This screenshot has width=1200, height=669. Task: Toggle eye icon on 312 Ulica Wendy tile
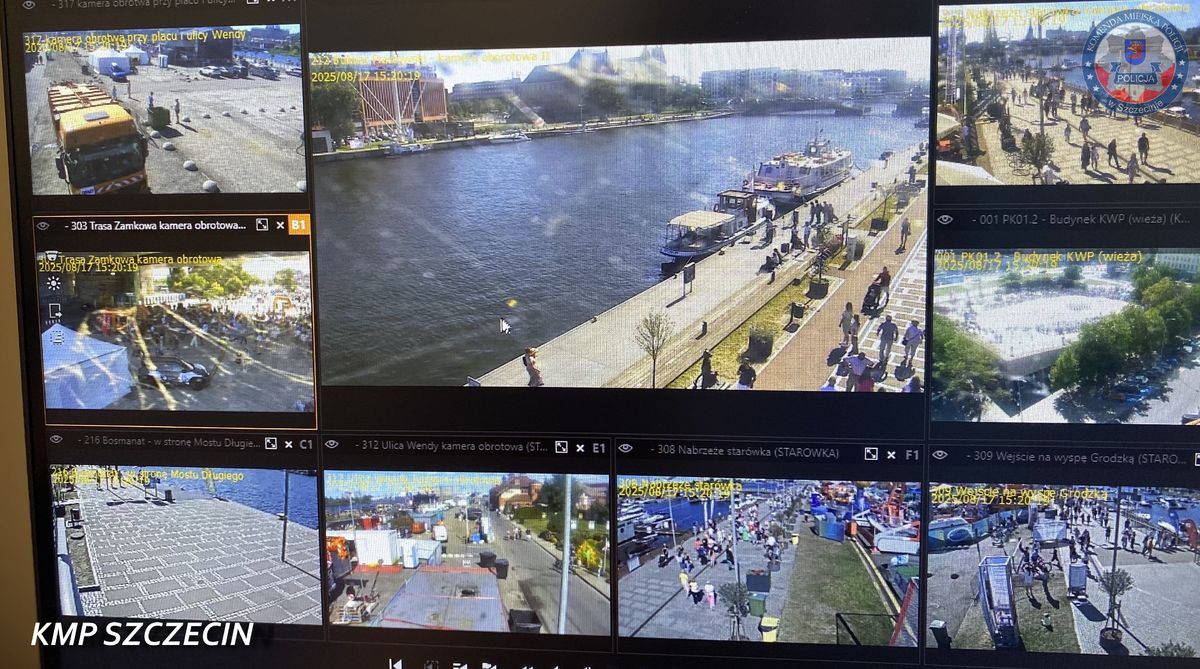[332, 445]
